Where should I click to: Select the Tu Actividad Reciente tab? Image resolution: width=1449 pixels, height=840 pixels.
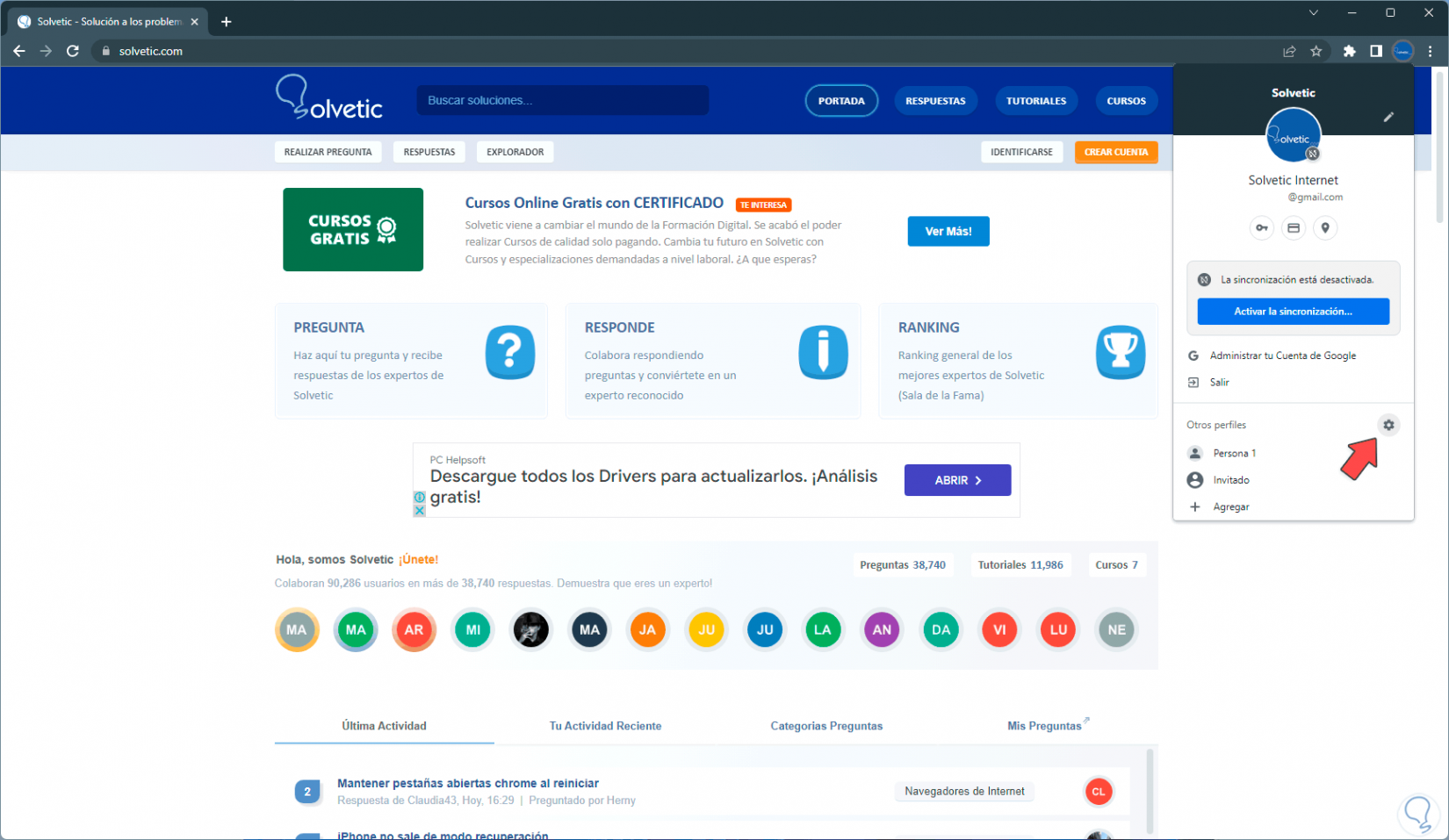pyautogui.click(x=605, y=726)
